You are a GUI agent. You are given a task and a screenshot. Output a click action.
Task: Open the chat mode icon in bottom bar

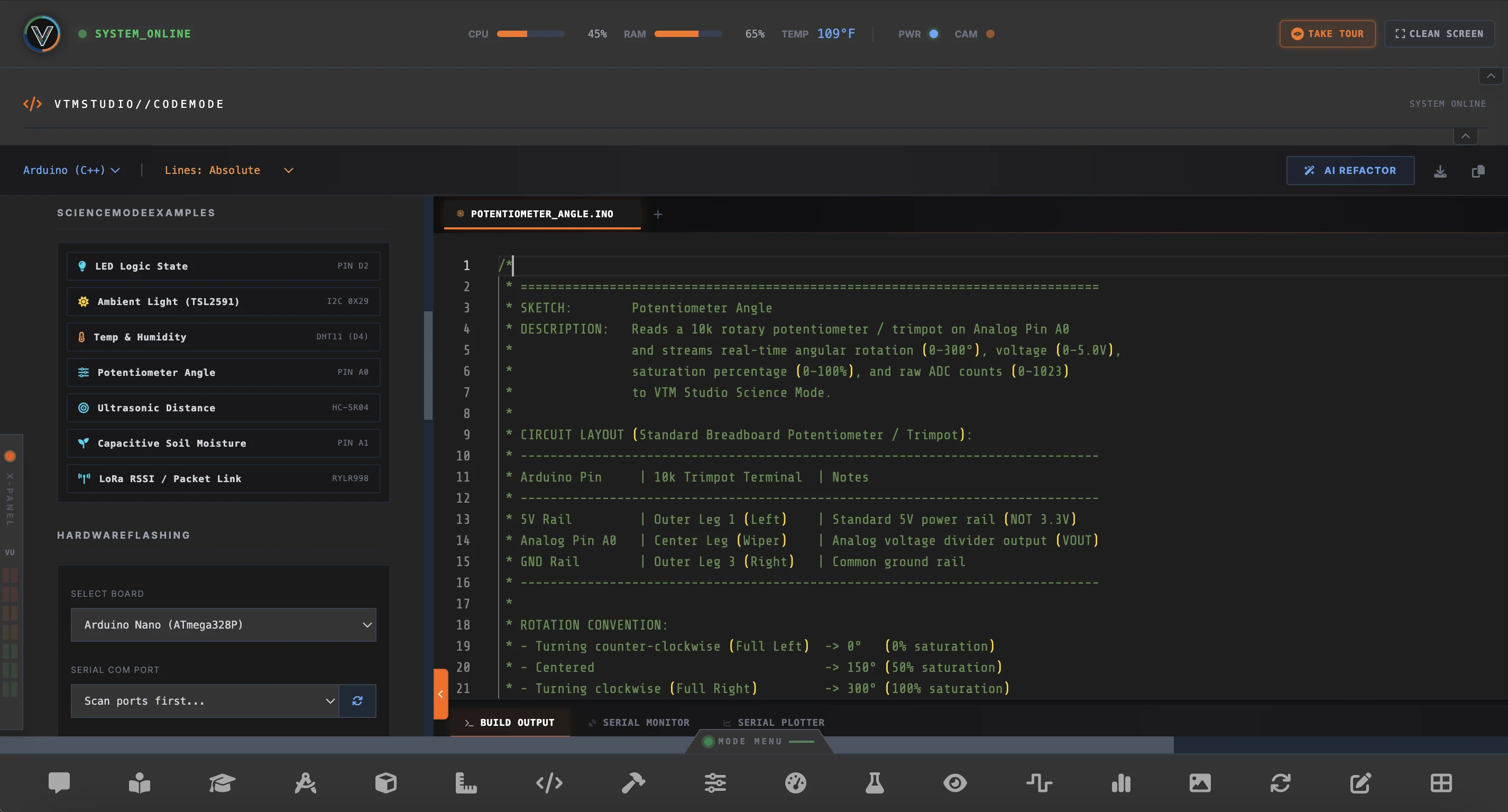click(59, 783)
